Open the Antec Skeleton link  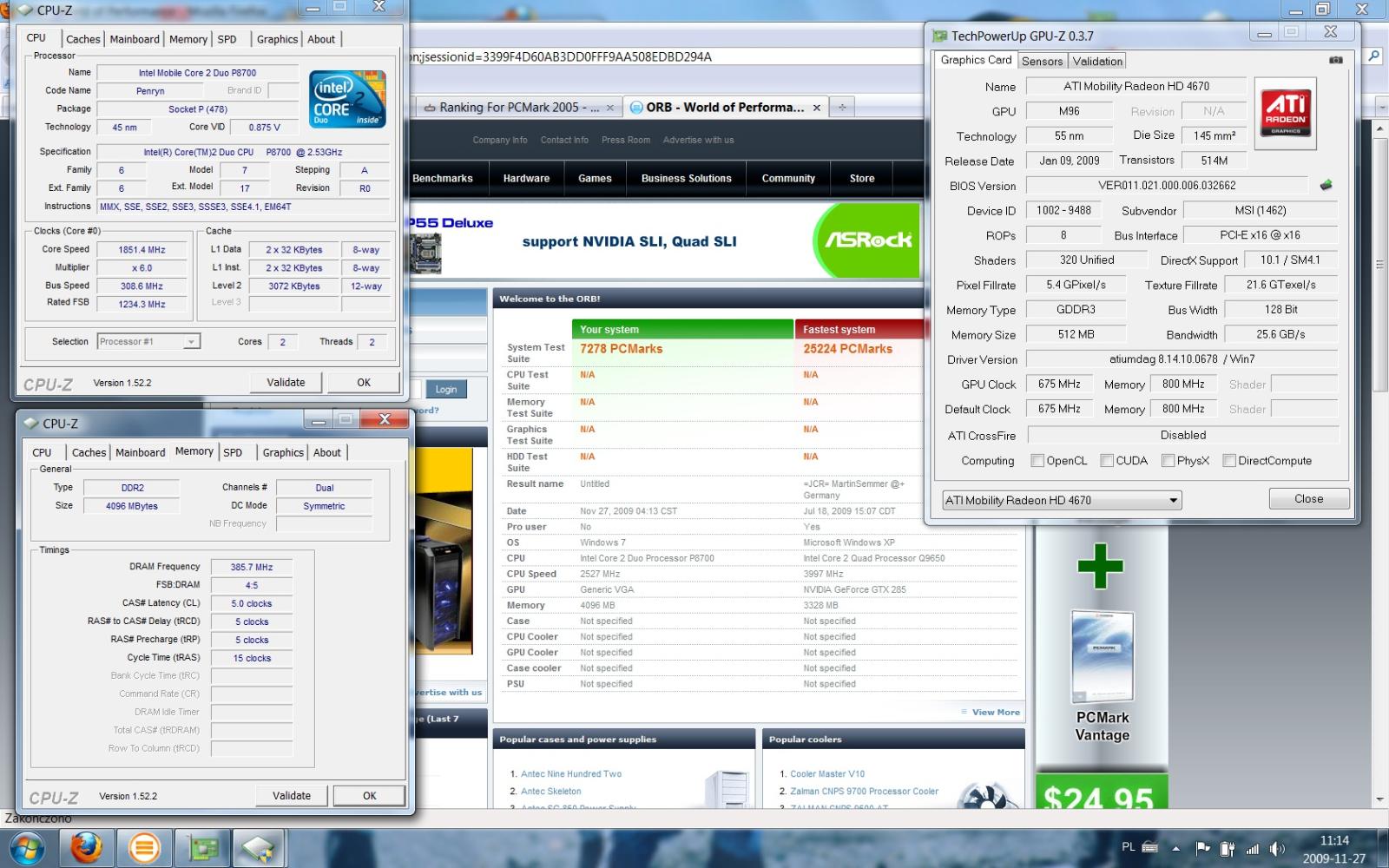pyautogui.click(x=551, y=791)
